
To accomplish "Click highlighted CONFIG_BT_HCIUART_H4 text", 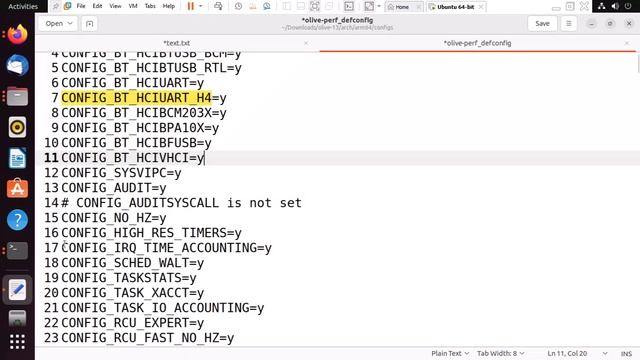I will (136, 98).
